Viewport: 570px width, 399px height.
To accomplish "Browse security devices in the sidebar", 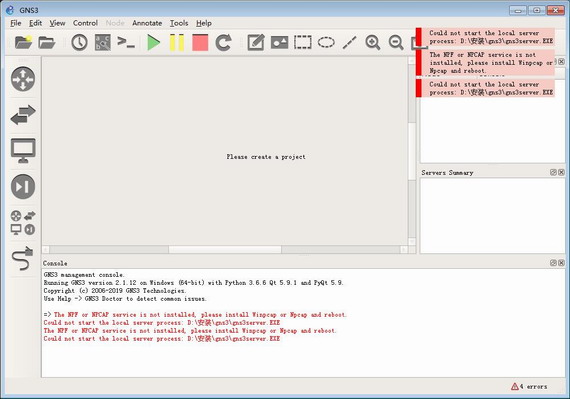I will point(23,186).
